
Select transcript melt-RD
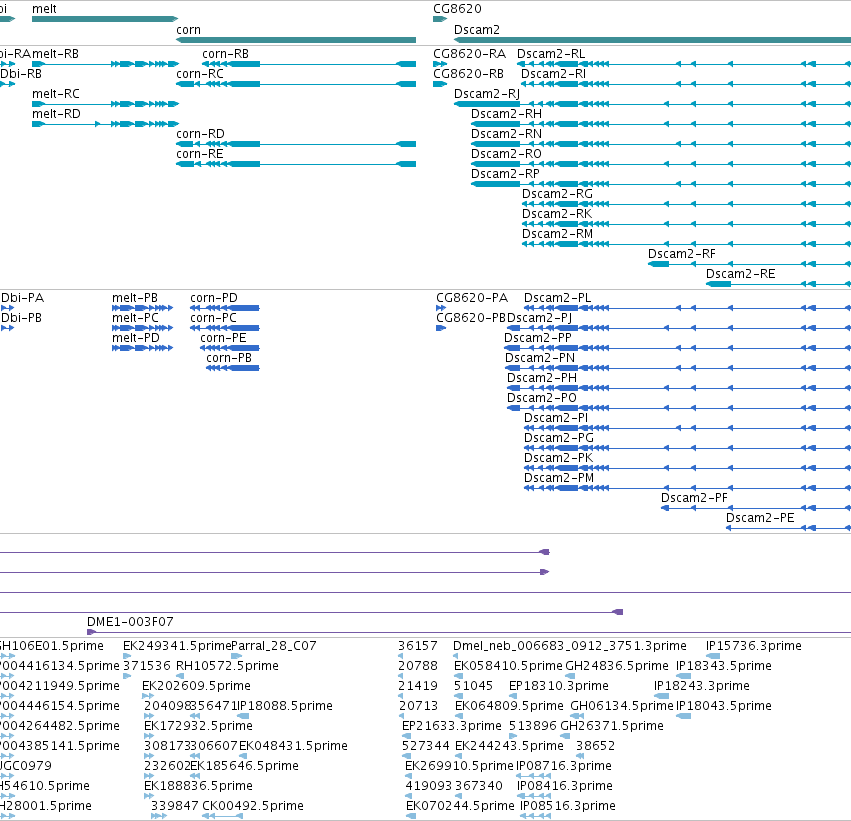(105, 124)
